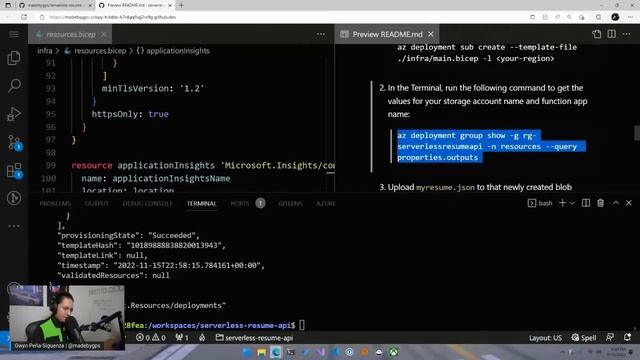Split the terminal panel
The height and width of the screenshot is (360, 640).
586,203
